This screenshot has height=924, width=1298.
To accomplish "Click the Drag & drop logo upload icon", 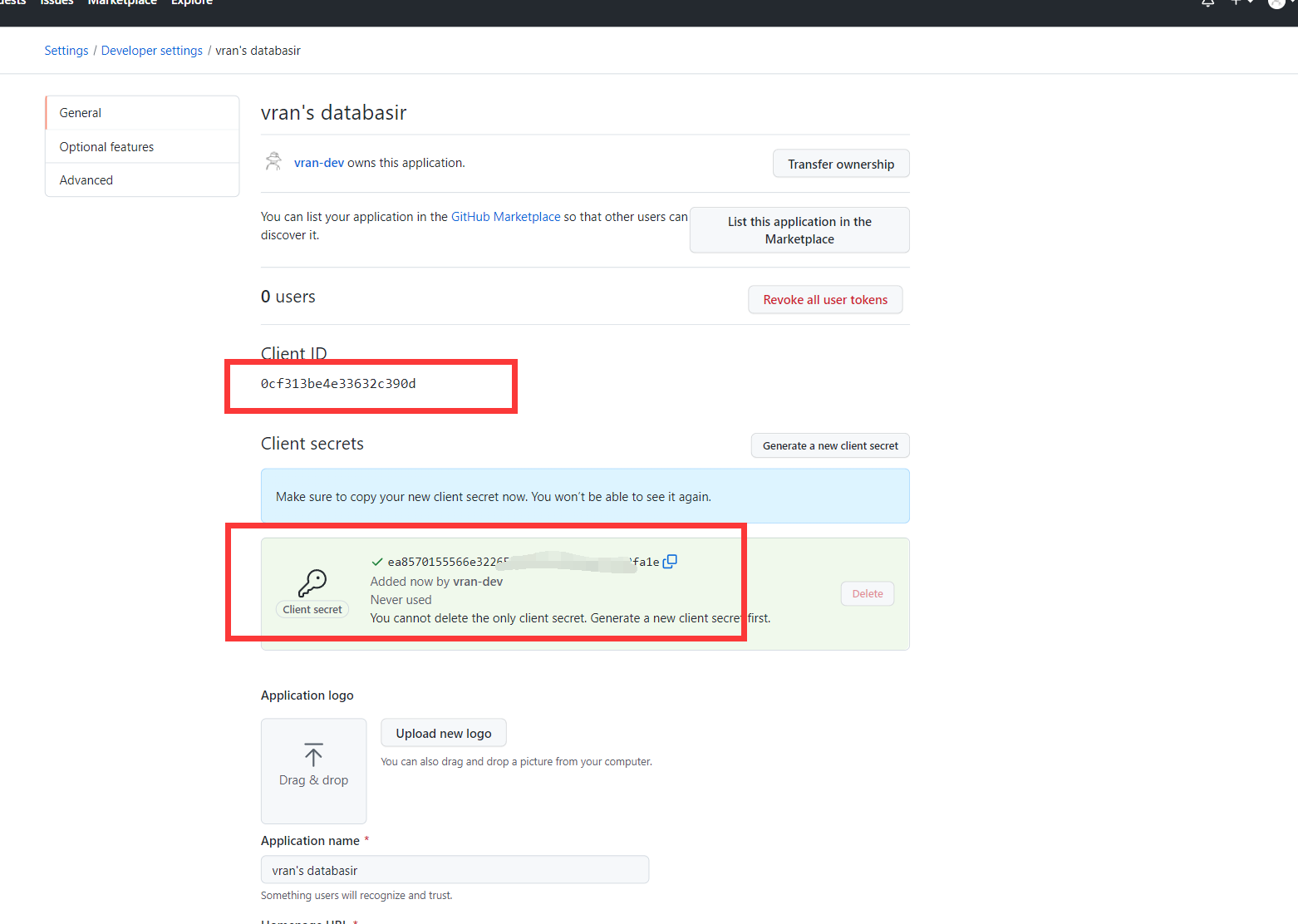I will coord(313,756).
